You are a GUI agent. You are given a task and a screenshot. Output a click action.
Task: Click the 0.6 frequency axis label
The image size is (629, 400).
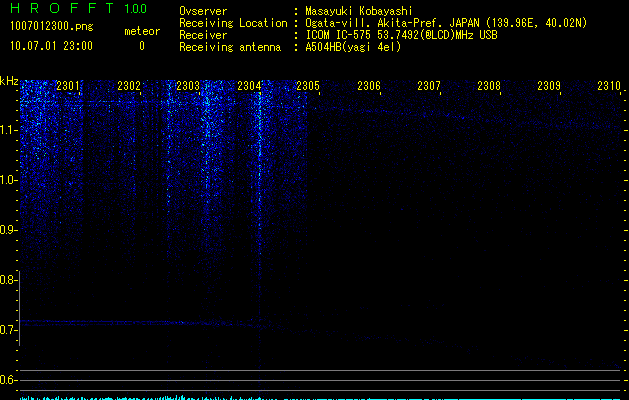8,380
